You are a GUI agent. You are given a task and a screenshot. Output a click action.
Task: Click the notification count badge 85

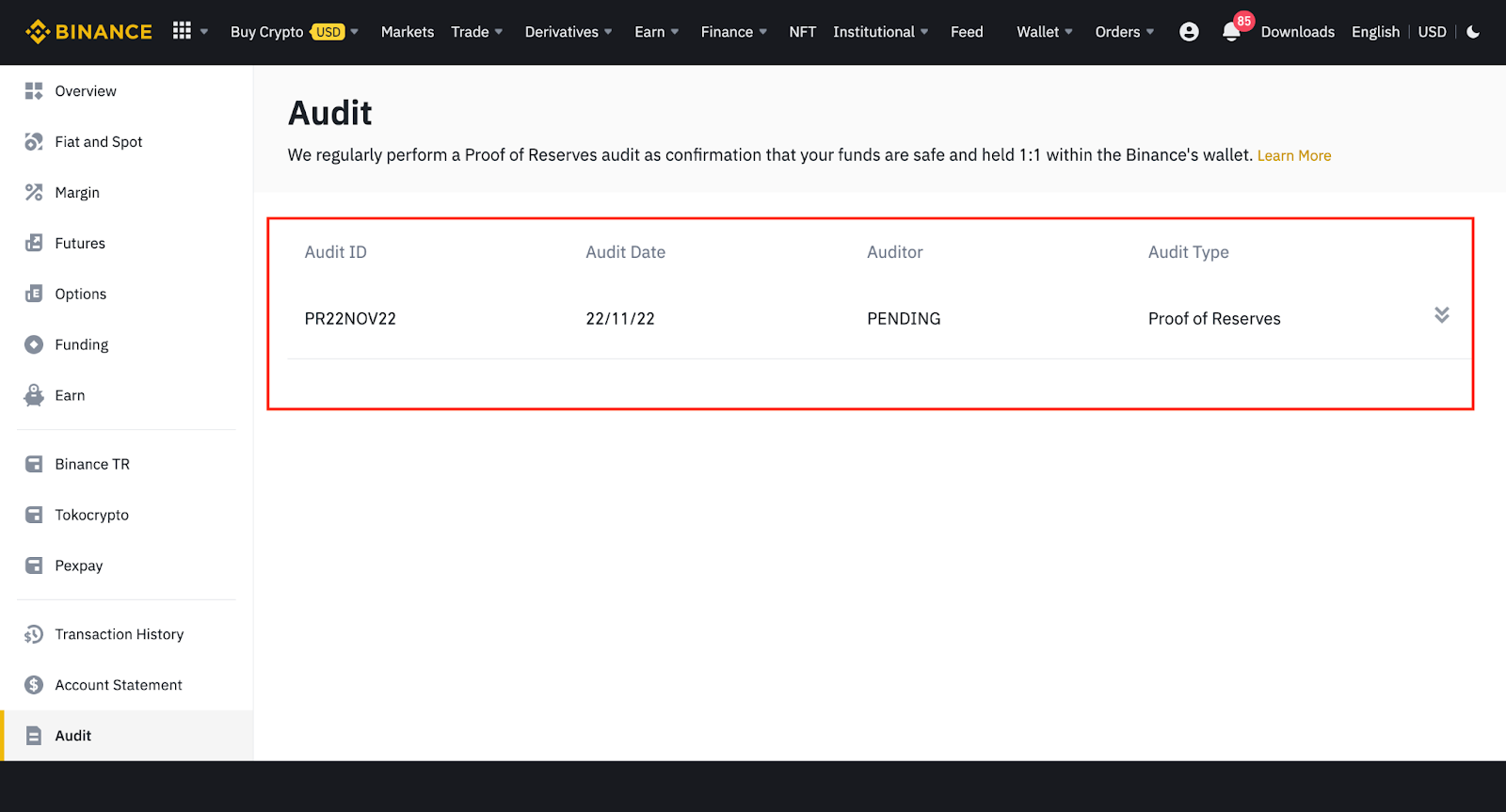1244,21
